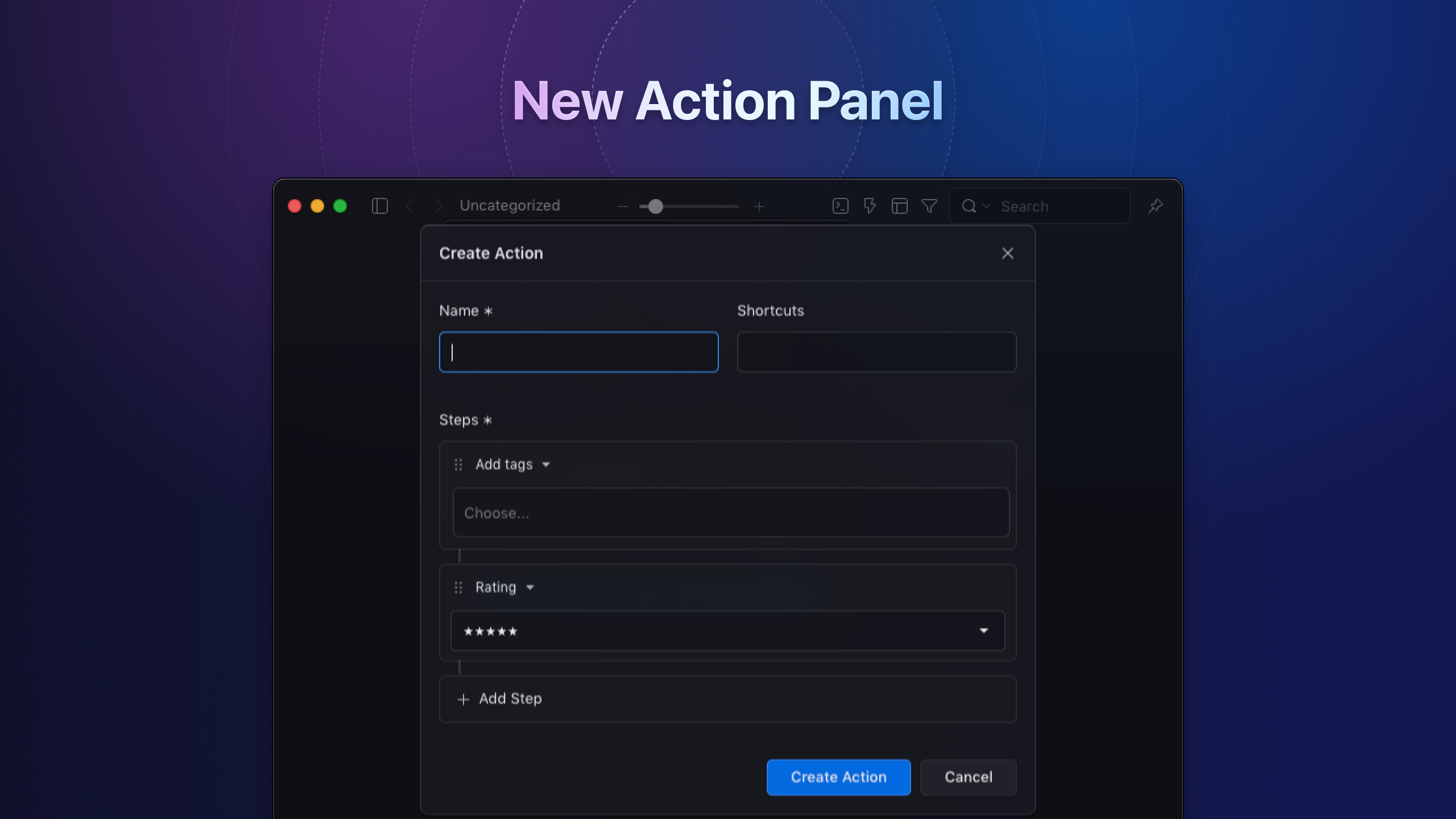The width and height of the screenshot is (1456, 819).
Task: Click the zoom slider handle
Action: click(655, 206)
